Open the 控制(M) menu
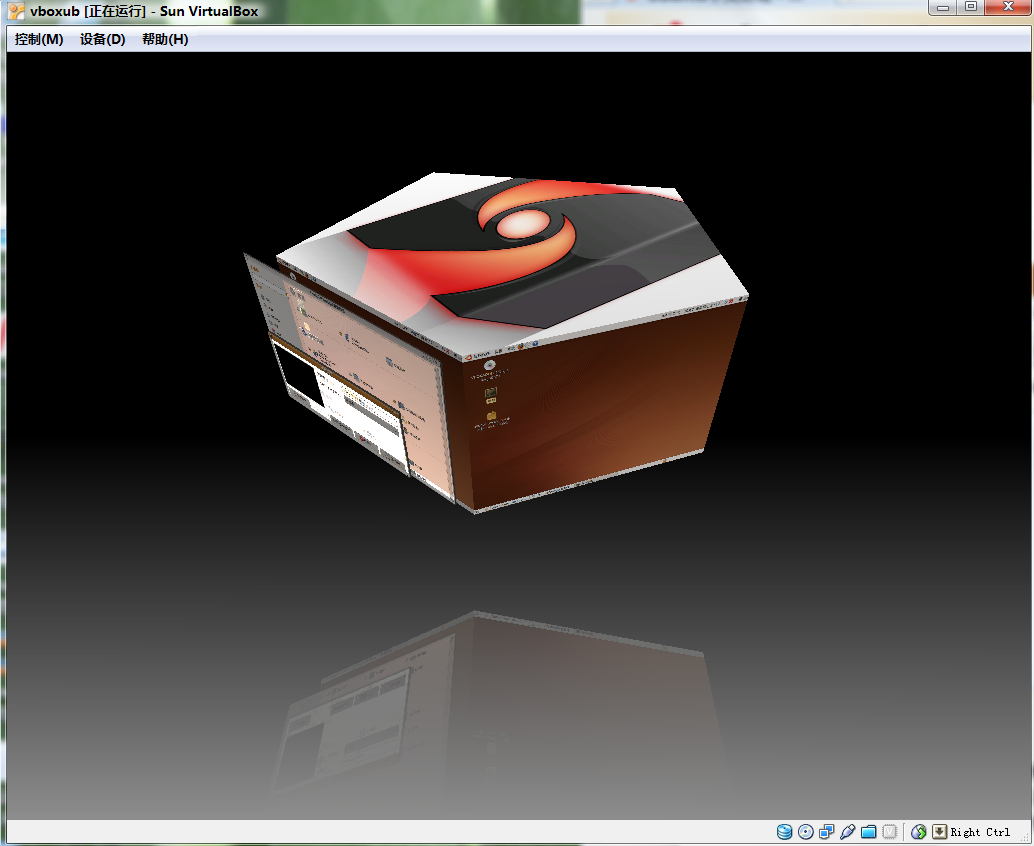The width and height of the screenshot is (1034, 846). pos(39,40)
